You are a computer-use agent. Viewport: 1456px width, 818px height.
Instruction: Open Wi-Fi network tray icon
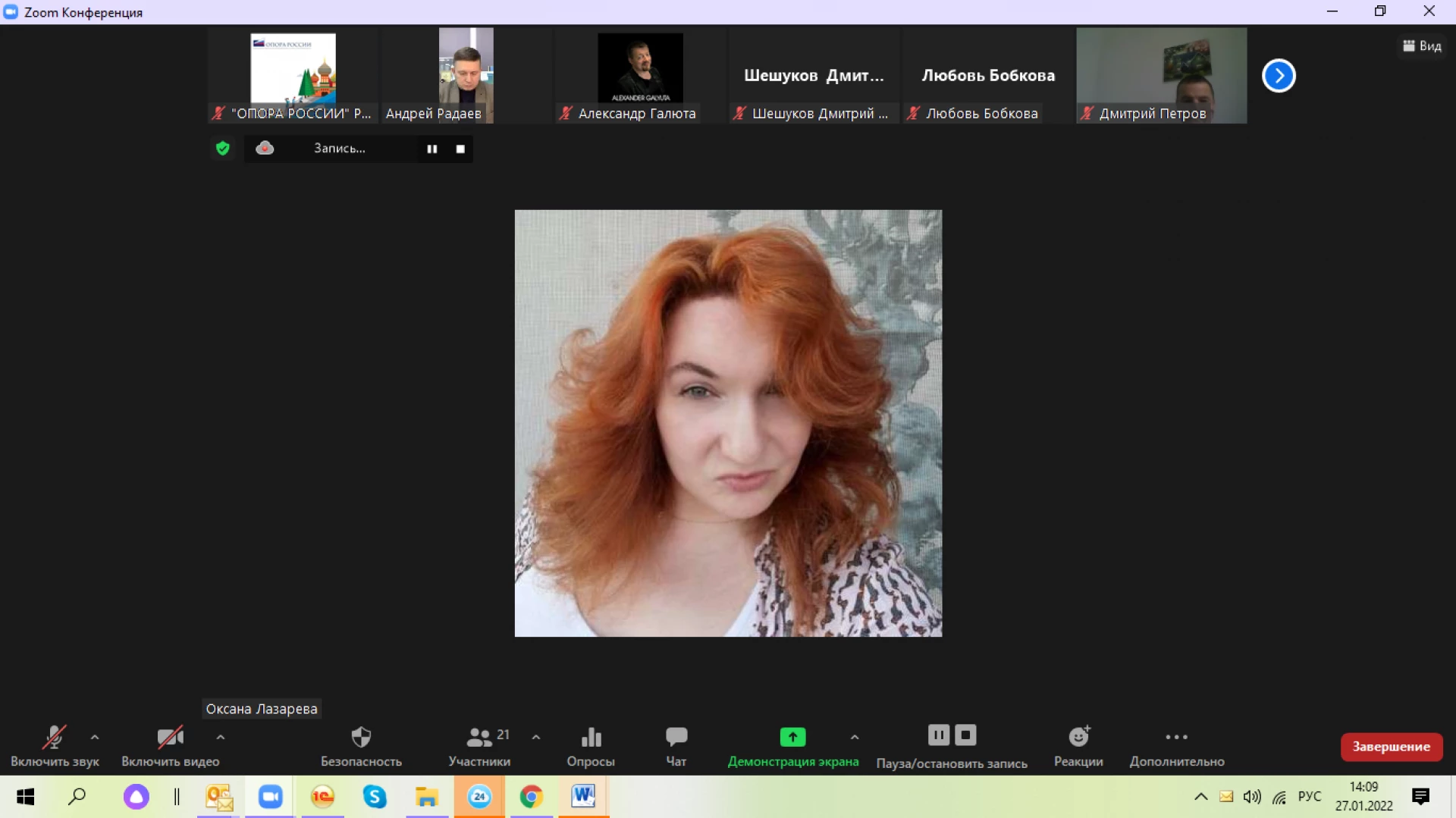(x=1280, y=797)
